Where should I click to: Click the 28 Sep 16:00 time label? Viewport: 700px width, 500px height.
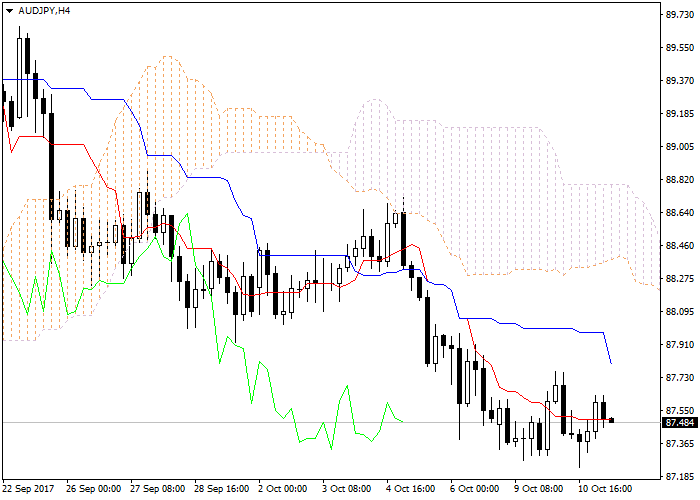click(x=221, y=489)
